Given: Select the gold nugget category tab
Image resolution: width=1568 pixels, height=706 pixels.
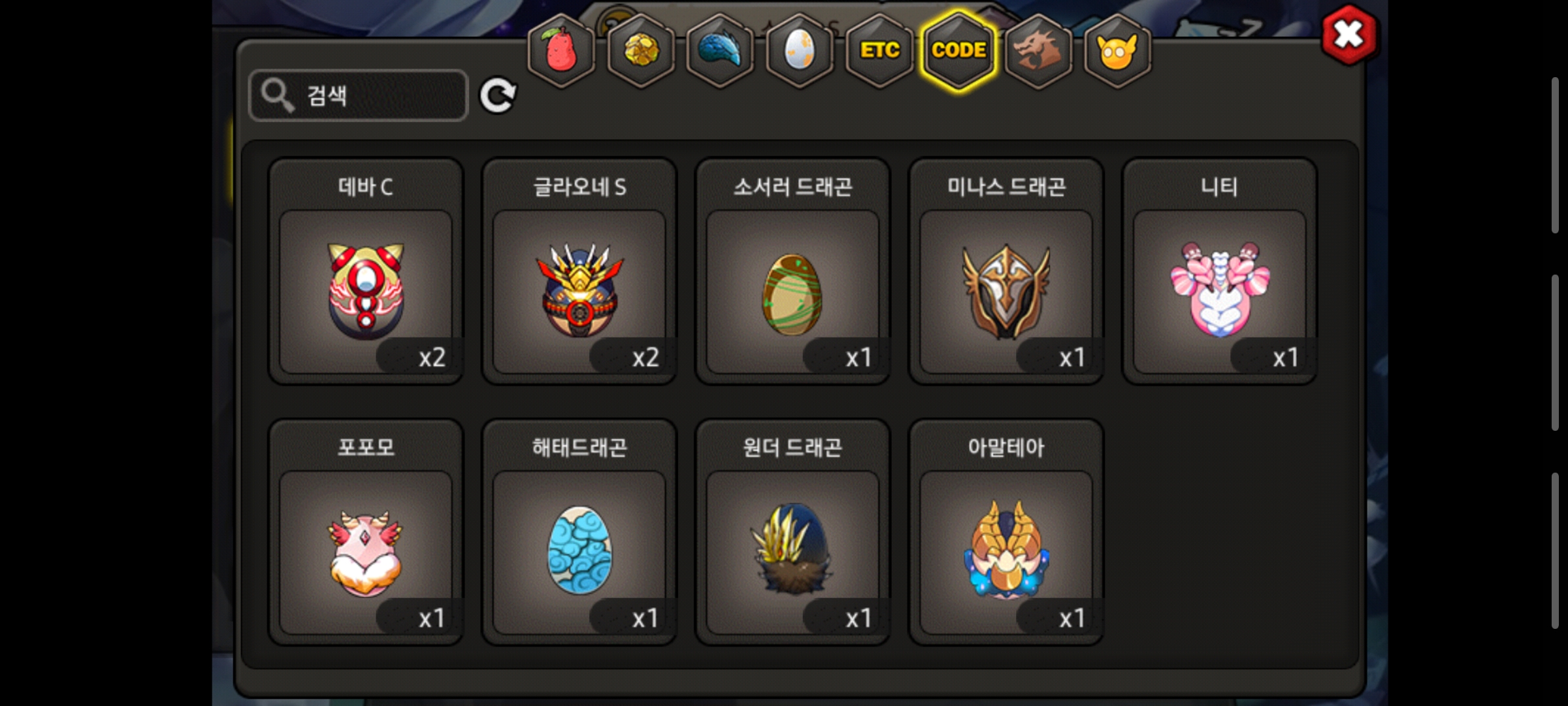Looking at the screenshot, I should pyautogui.click(x=641, y=50).
